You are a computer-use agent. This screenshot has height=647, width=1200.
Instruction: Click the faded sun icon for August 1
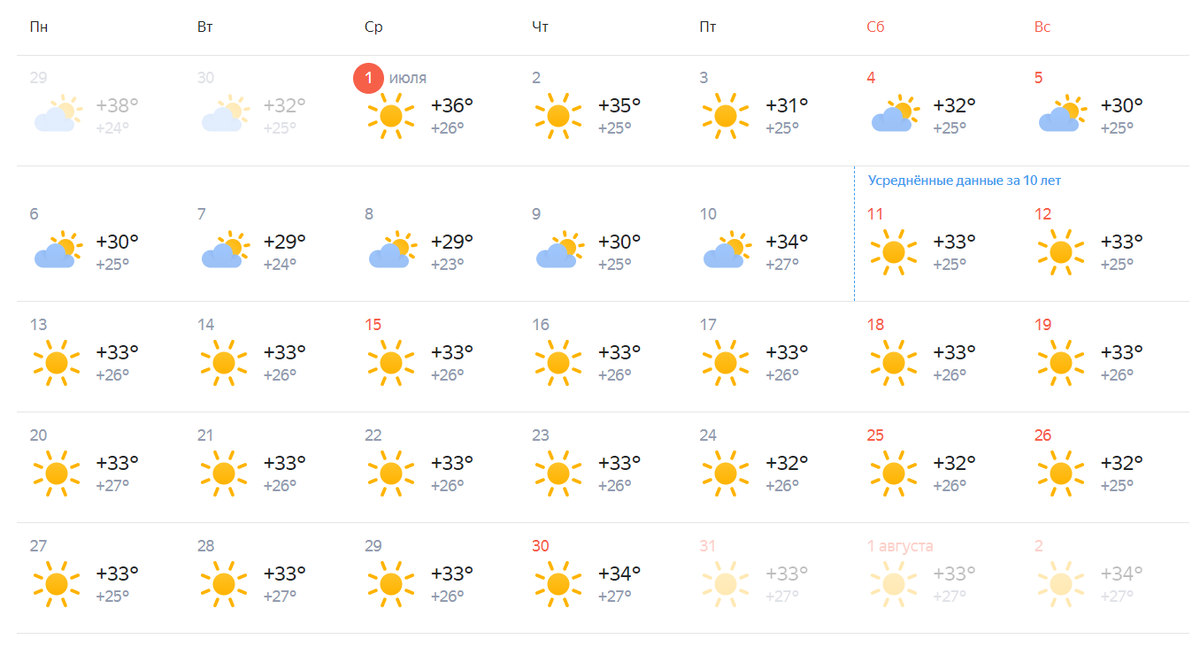893,584
